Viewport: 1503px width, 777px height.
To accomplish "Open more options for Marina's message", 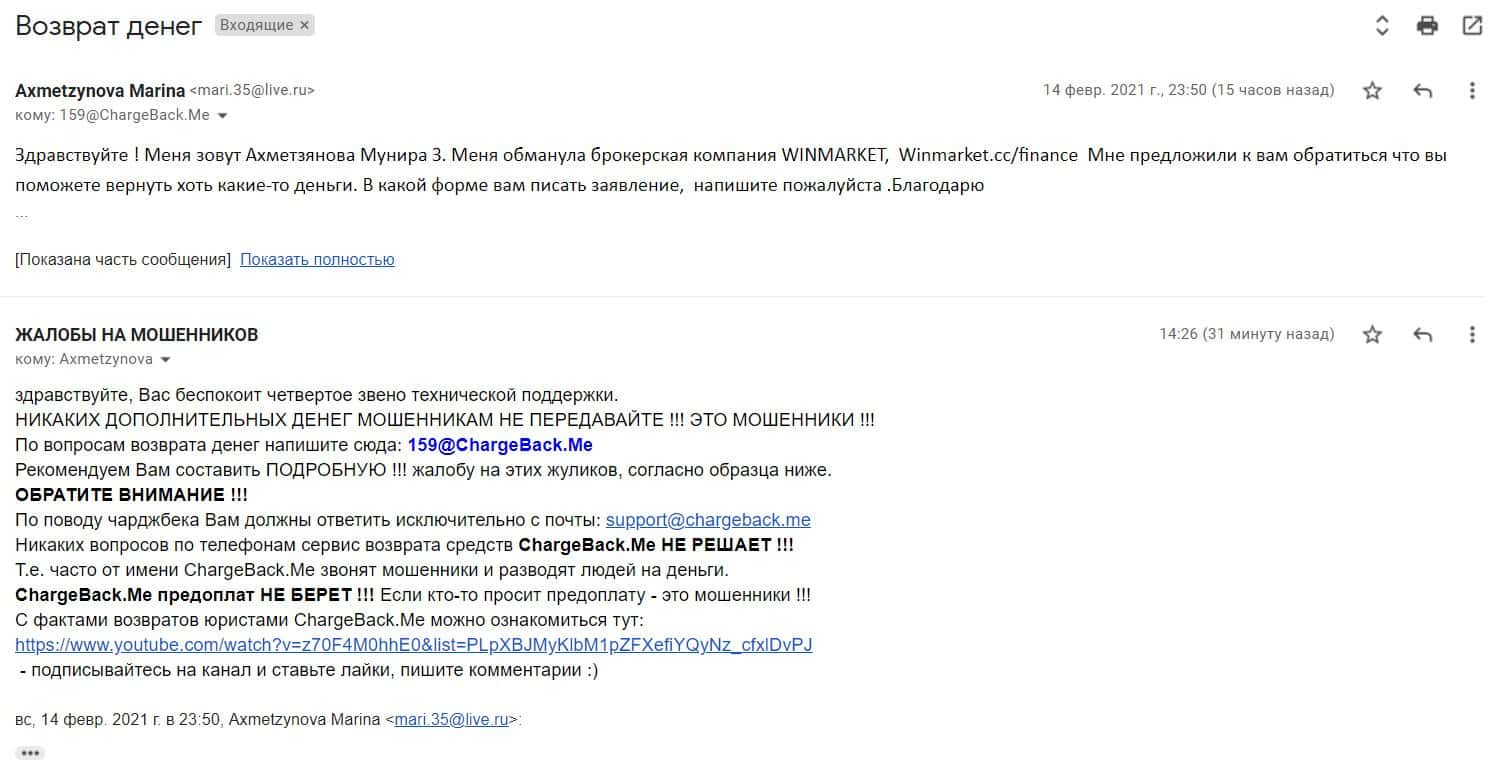I will pyautogui.click(x=1472, y=91).
